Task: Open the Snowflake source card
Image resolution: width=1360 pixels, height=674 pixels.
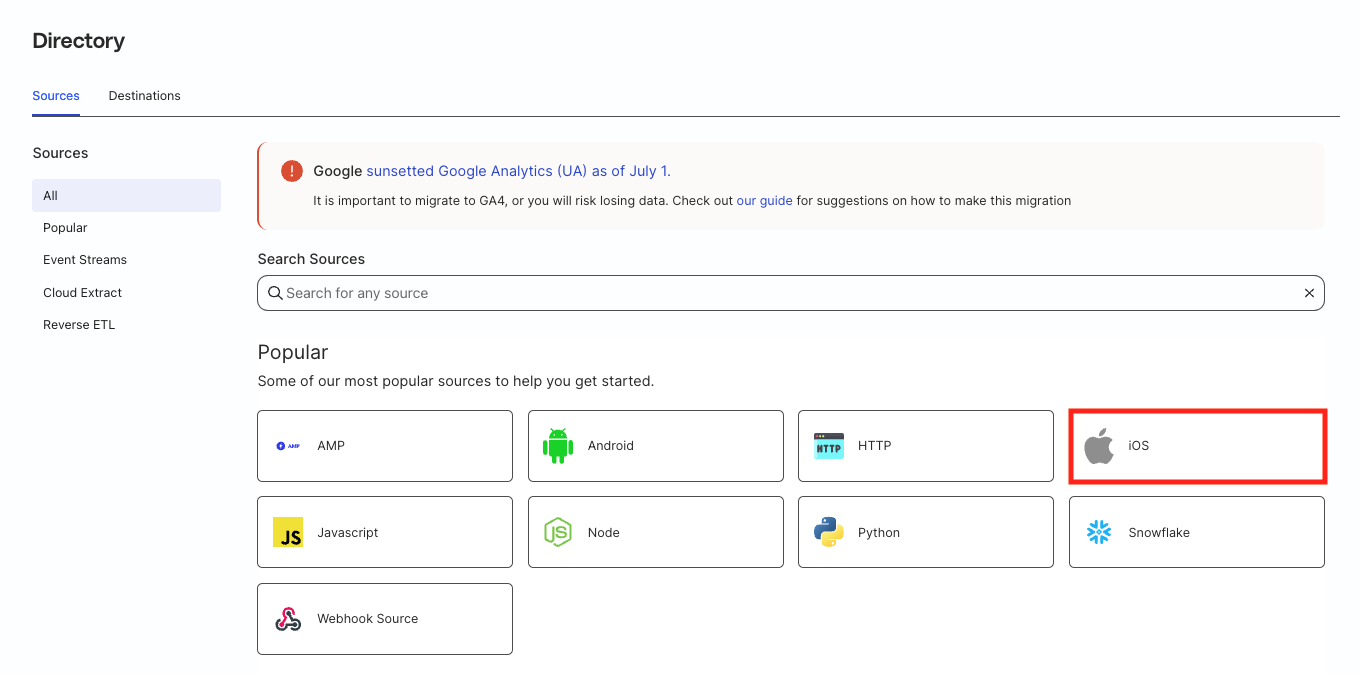Action: coord(1197,533)
